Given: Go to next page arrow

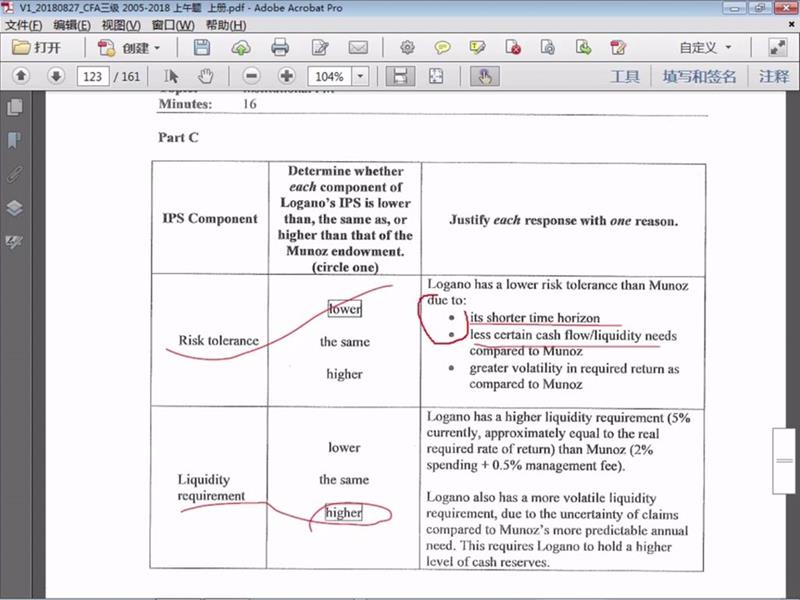Looking at the screenshot, I should click(56, 76).
